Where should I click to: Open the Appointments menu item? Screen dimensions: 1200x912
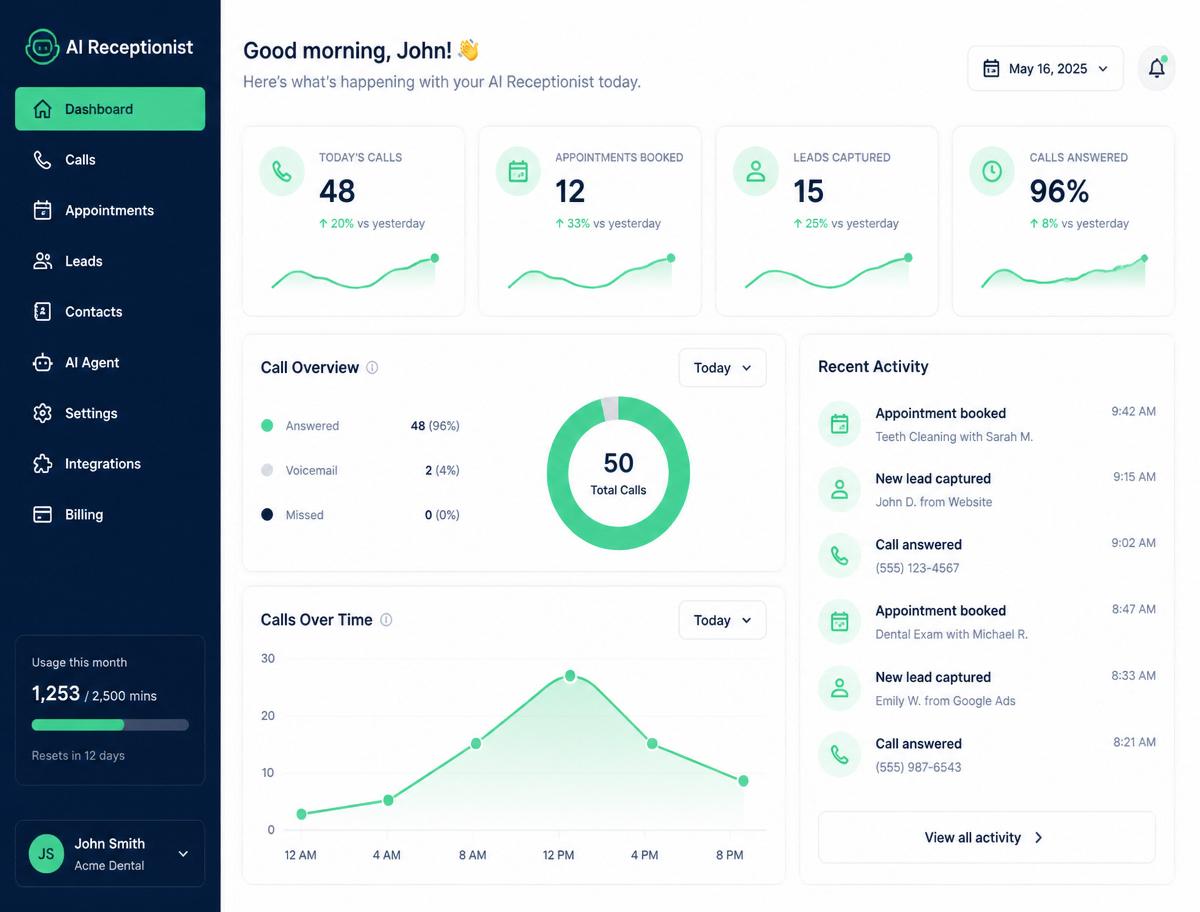pos(110,210)
